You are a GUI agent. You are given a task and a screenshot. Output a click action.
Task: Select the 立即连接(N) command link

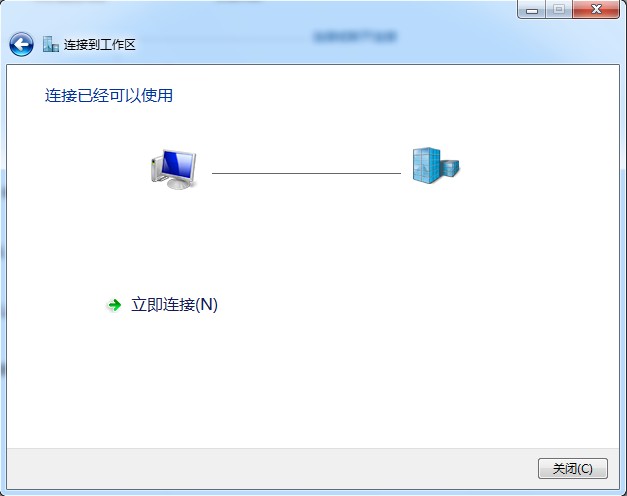(x=163, y=305)
